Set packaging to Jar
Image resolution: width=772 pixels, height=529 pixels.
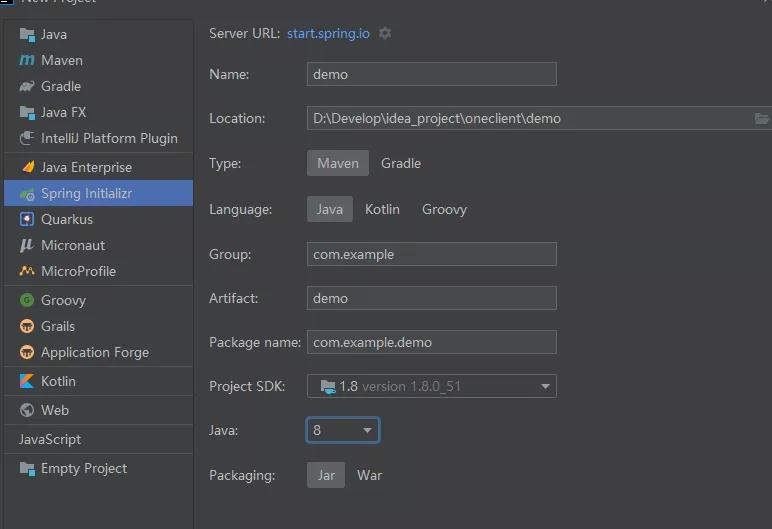click(326, 475)
